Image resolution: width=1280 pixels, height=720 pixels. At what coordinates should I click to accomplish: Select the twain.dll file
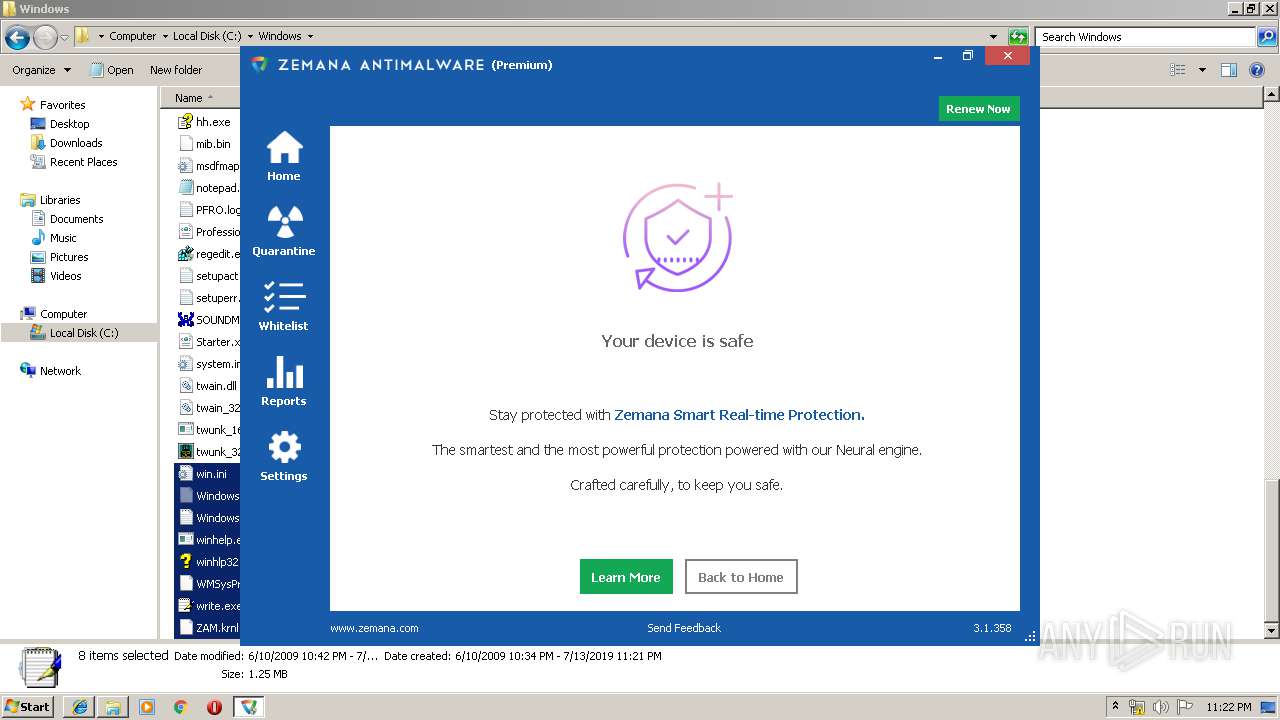coord(208,386)
